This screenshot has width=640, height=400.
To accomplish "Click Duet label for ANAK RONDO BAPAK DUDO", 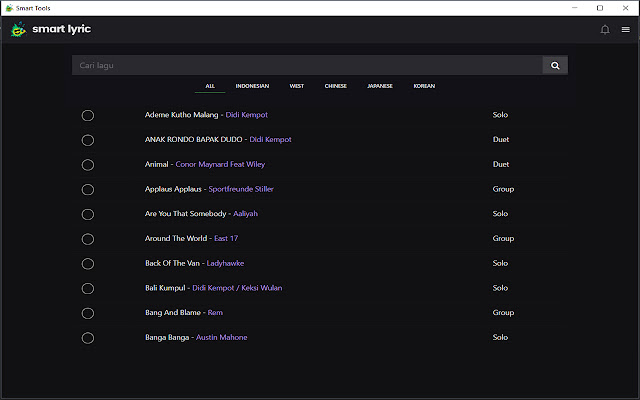I will coord(501,140).
